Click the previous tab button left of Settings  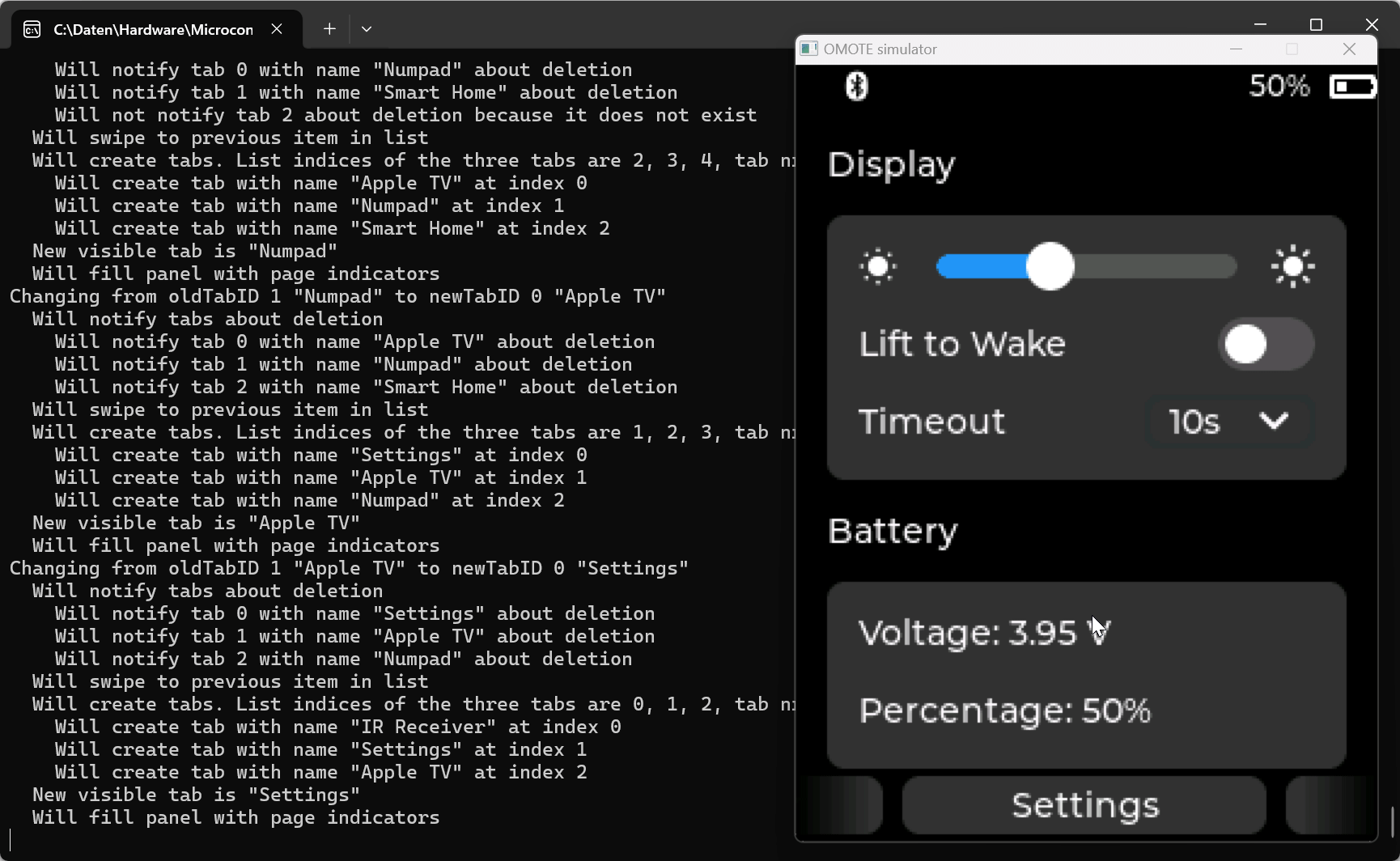[842, 805]
